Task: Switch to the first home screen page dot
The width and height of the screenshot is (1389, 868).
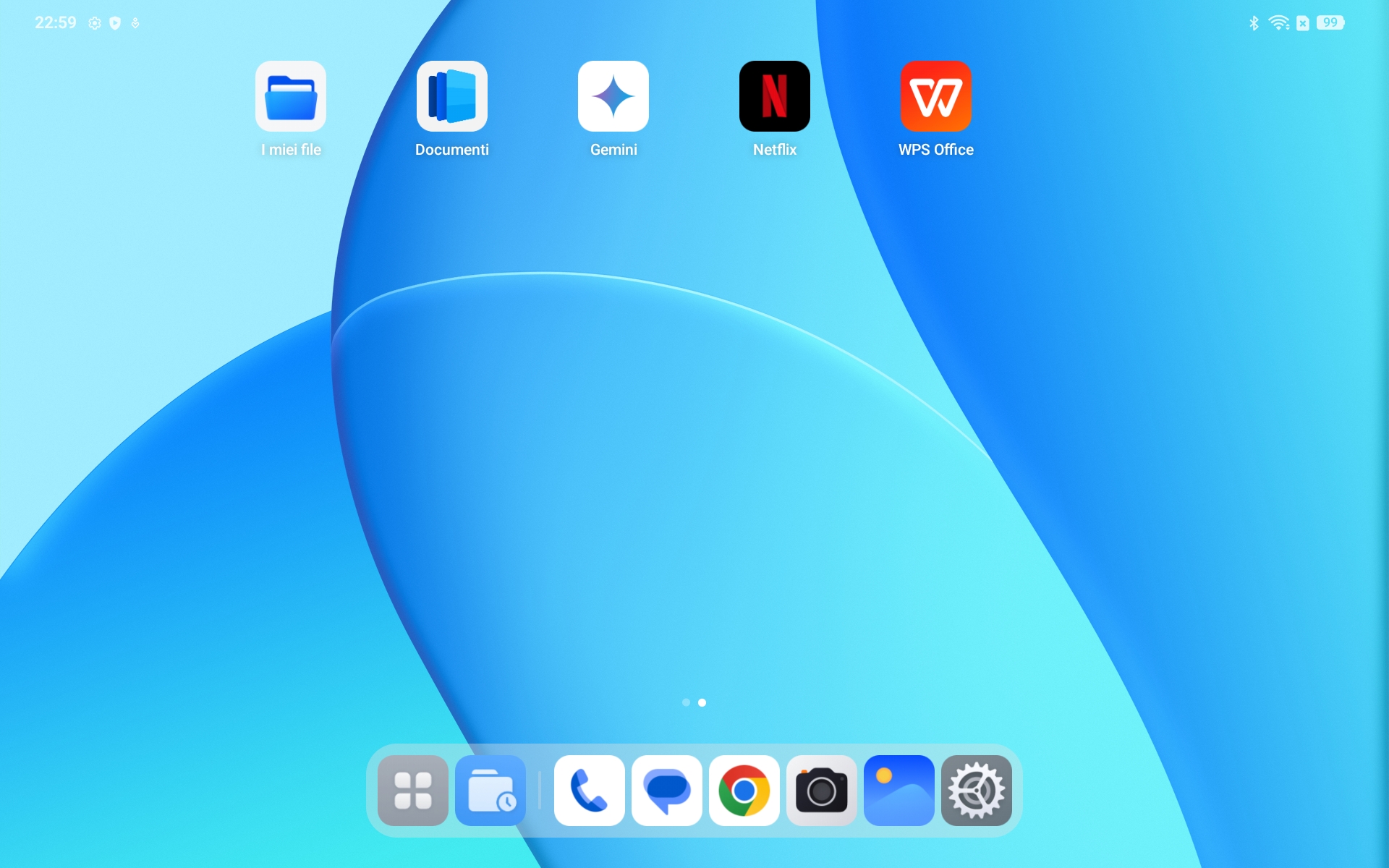Action: [686, 702]
